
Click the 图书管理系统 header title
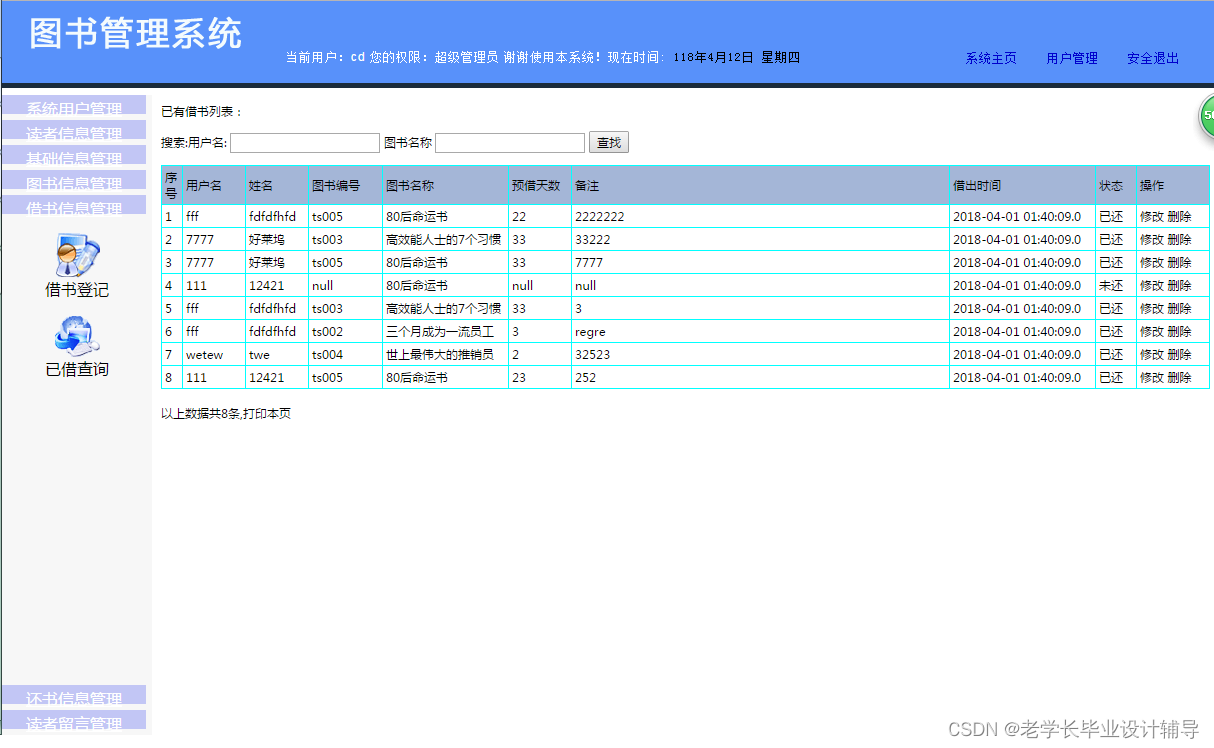click(x=137, y=33)
